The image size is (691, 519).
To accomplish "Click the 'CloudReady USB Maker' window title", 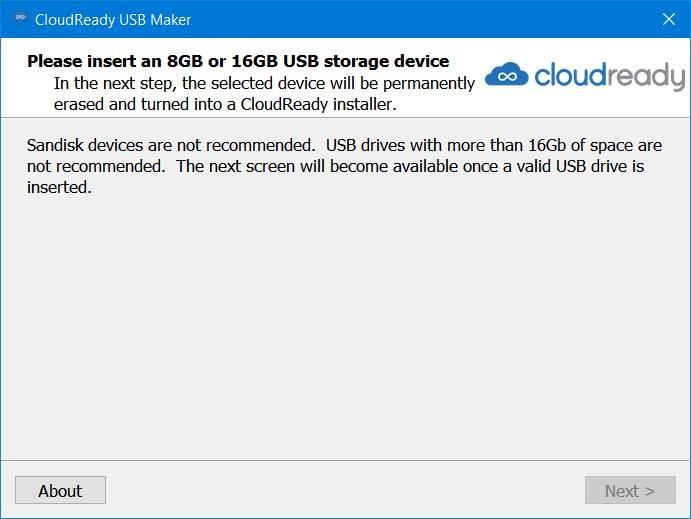I will pyautogui.click(x=113, y=20).
